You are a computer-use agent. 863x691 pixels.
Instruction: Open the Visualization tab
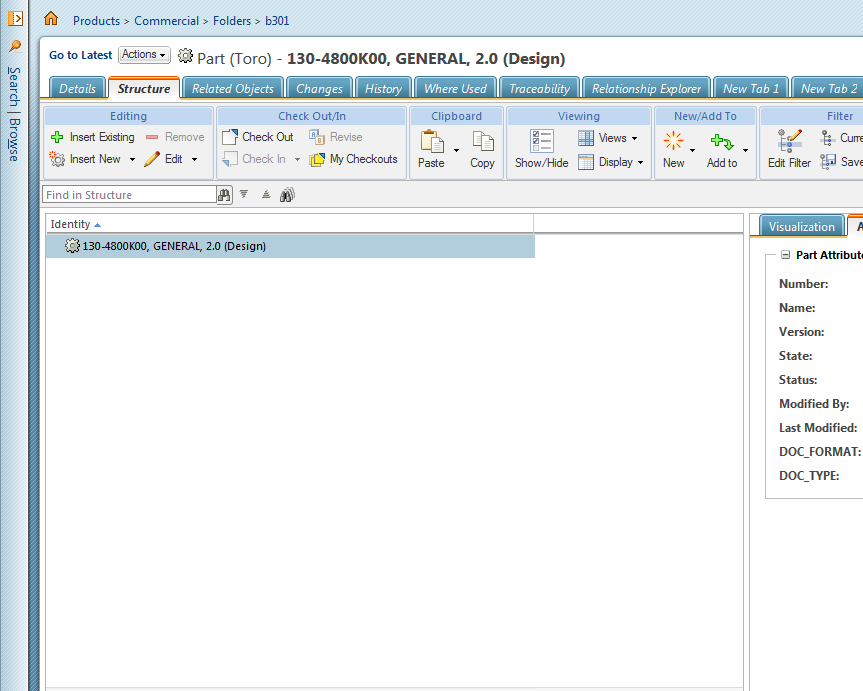[801, 226]
